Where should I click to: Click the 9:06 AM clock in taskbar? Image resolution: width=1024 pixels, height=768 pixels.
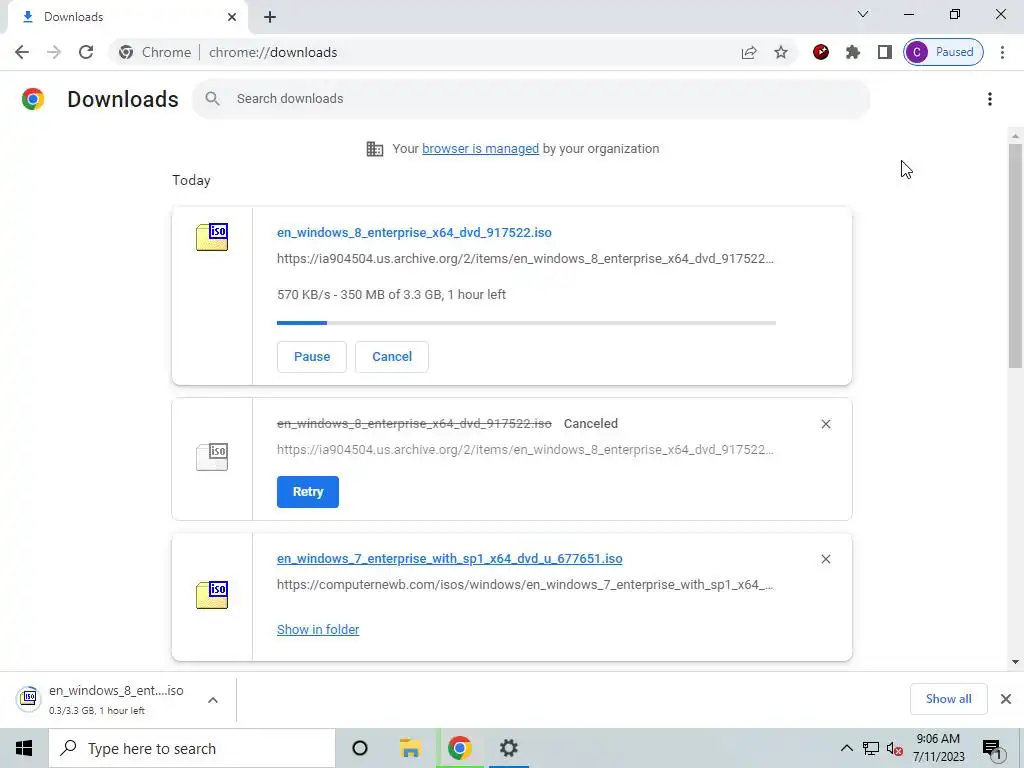[x=938, y=748]
